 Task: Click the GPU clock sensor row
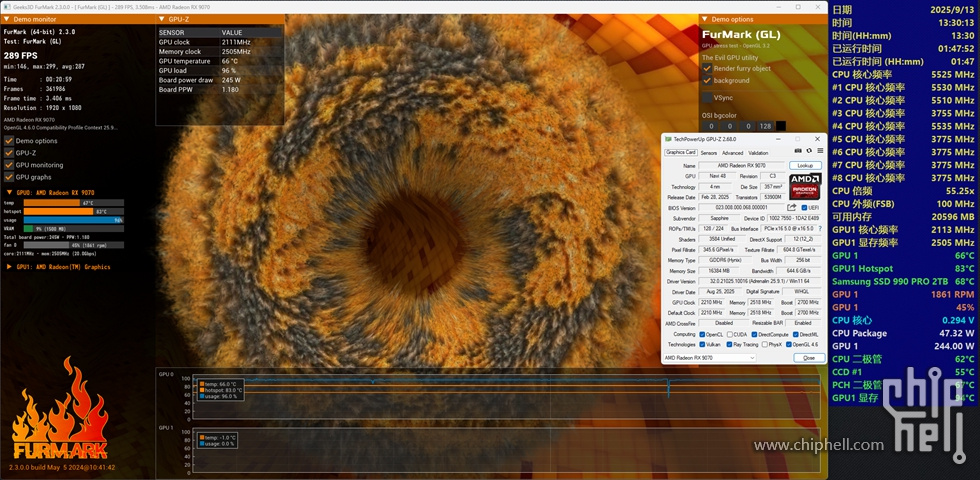click(x=220, y=42)
